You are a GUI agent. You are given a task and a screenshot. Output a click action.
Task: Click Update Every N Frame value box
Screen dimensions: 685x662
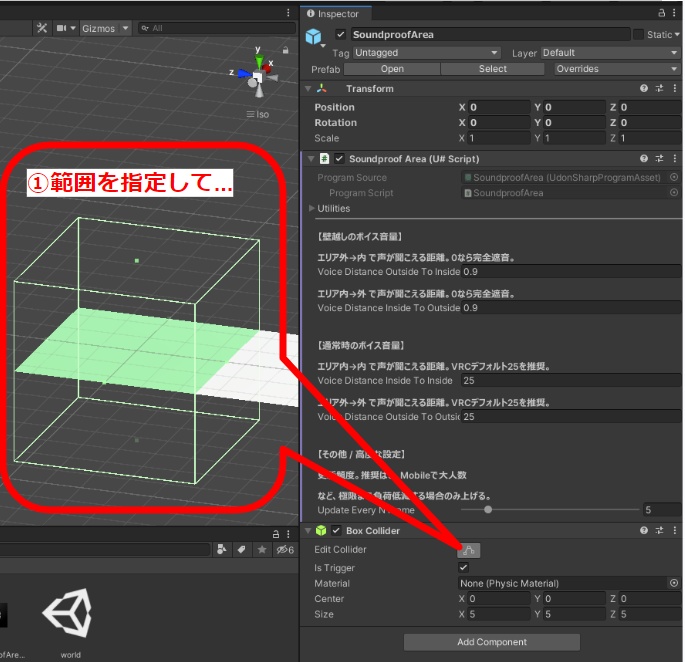[662, 510]
